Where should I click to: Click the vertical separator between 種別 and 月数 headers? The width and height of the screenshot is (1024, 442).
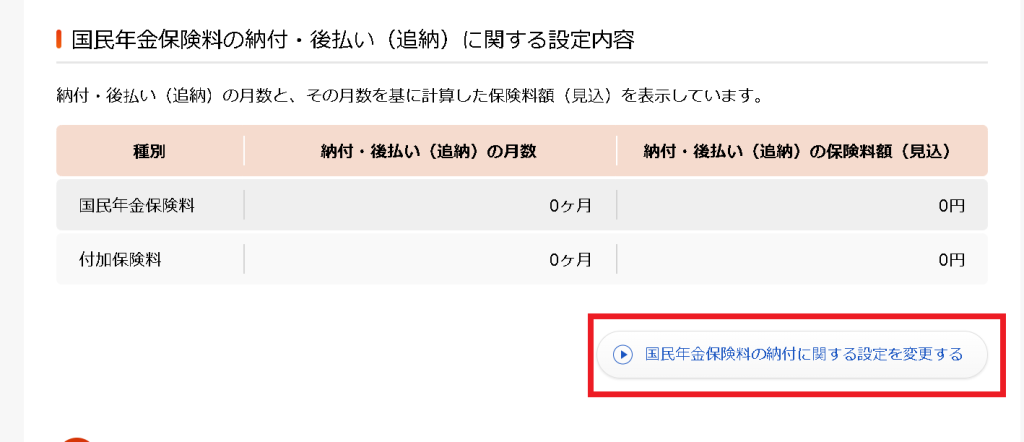[x=244, y=151]
